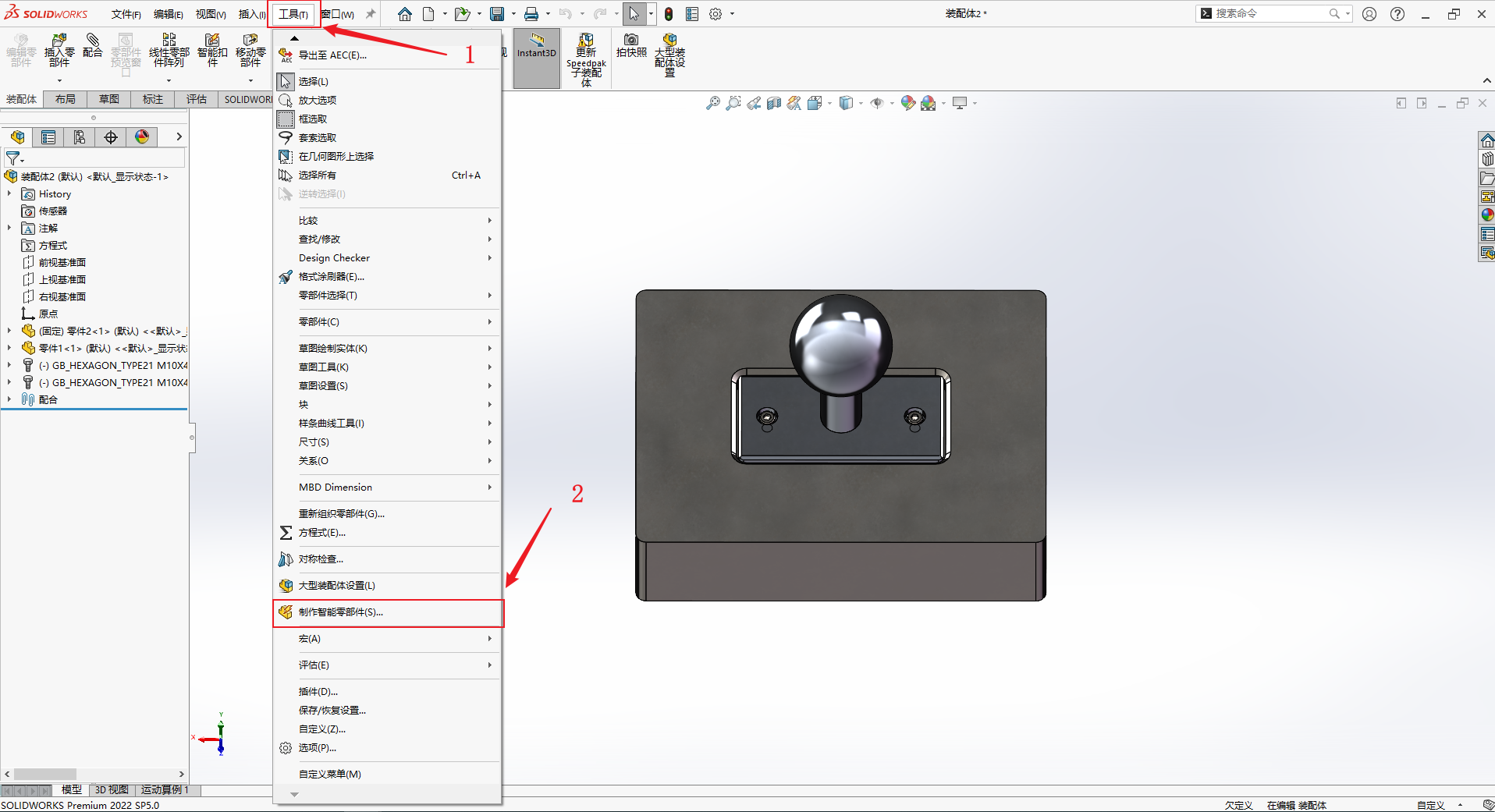
Task: Click the New document icon
Action: (428, 14)
